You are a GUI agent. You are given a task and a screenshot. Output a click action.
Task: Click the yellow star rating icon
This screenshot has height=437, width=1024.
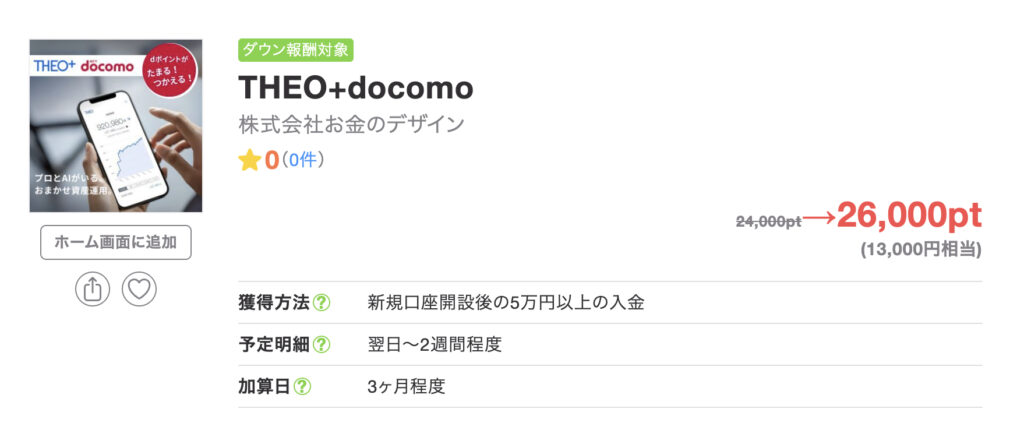[249, 160]
